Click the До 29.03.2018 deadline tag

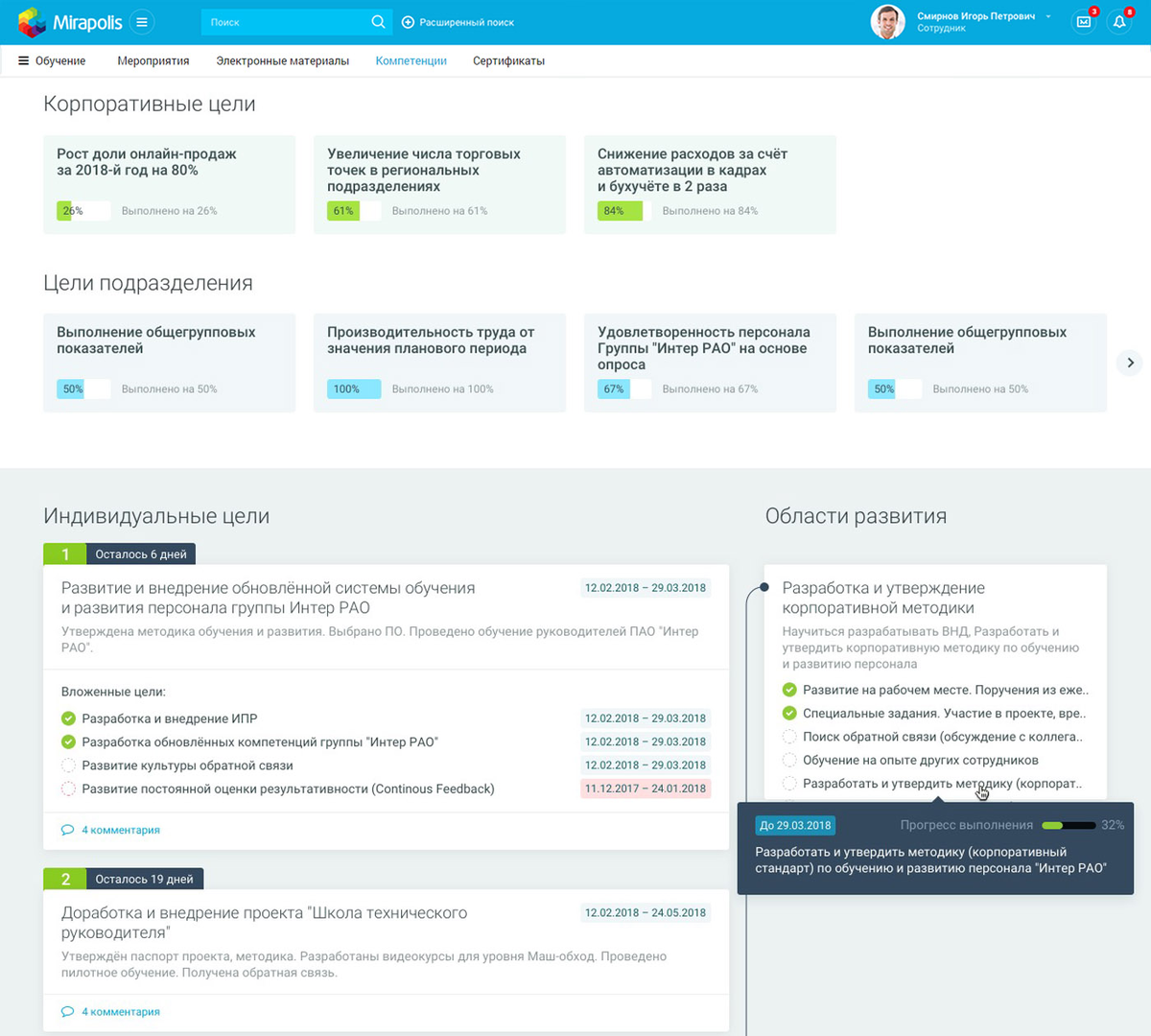coord(795,825)
